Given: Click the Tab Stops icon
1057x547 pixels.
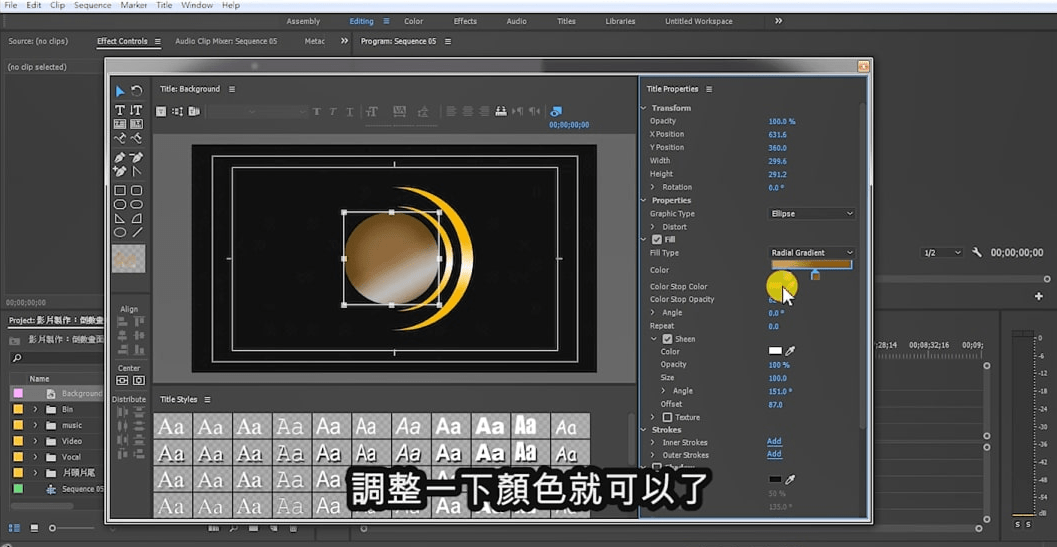Looking at the screenshot, I should 501,112.
